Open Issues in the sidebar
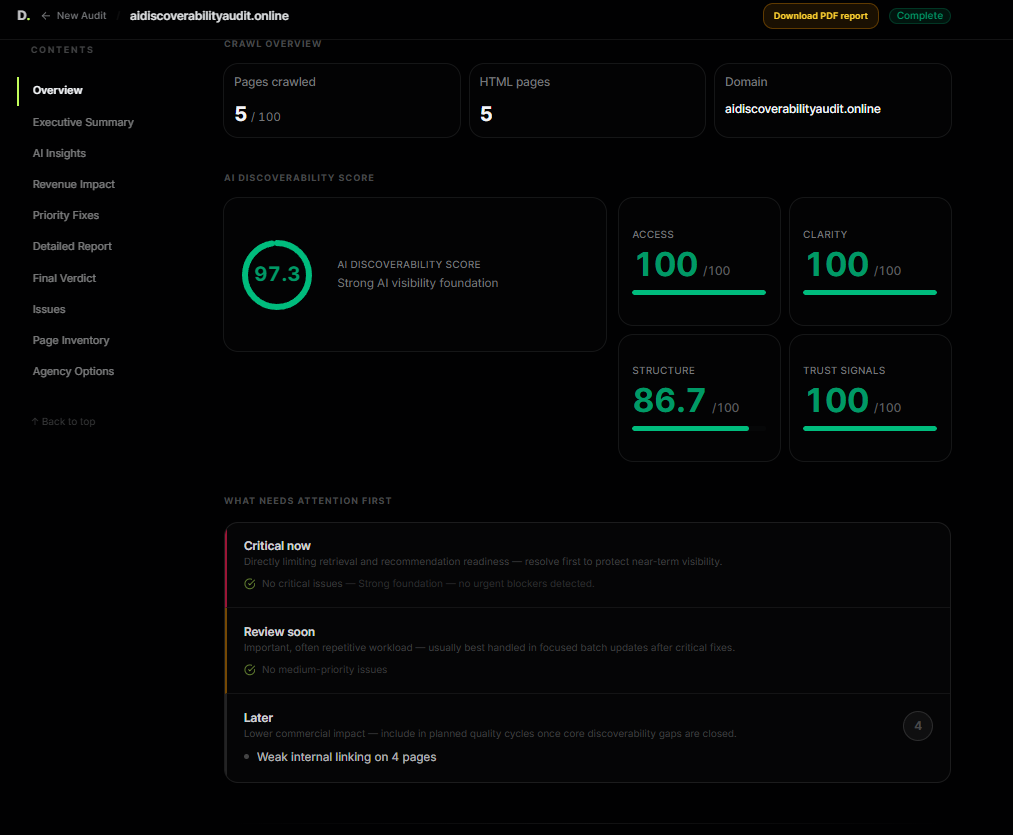 pos(49,309)
